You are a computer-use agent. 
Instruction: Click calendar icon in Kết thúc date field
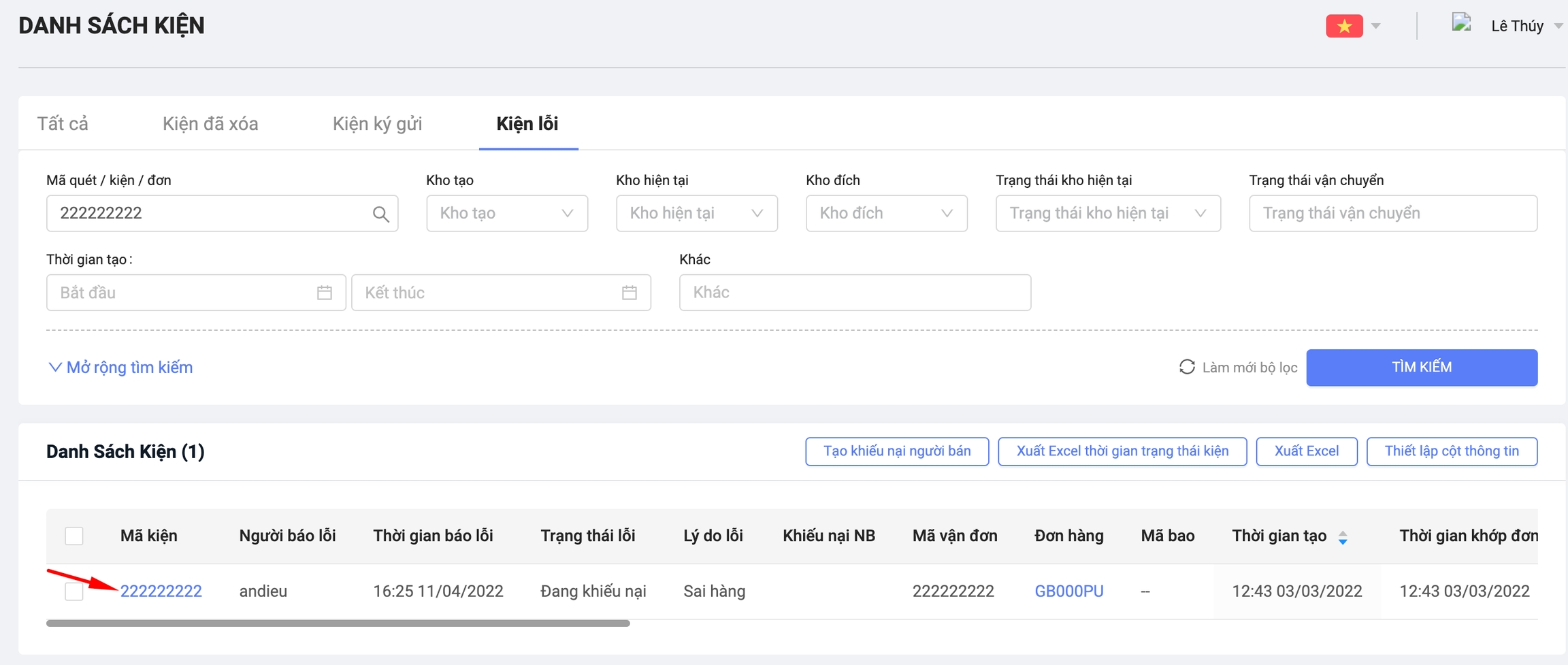[630, 293]
